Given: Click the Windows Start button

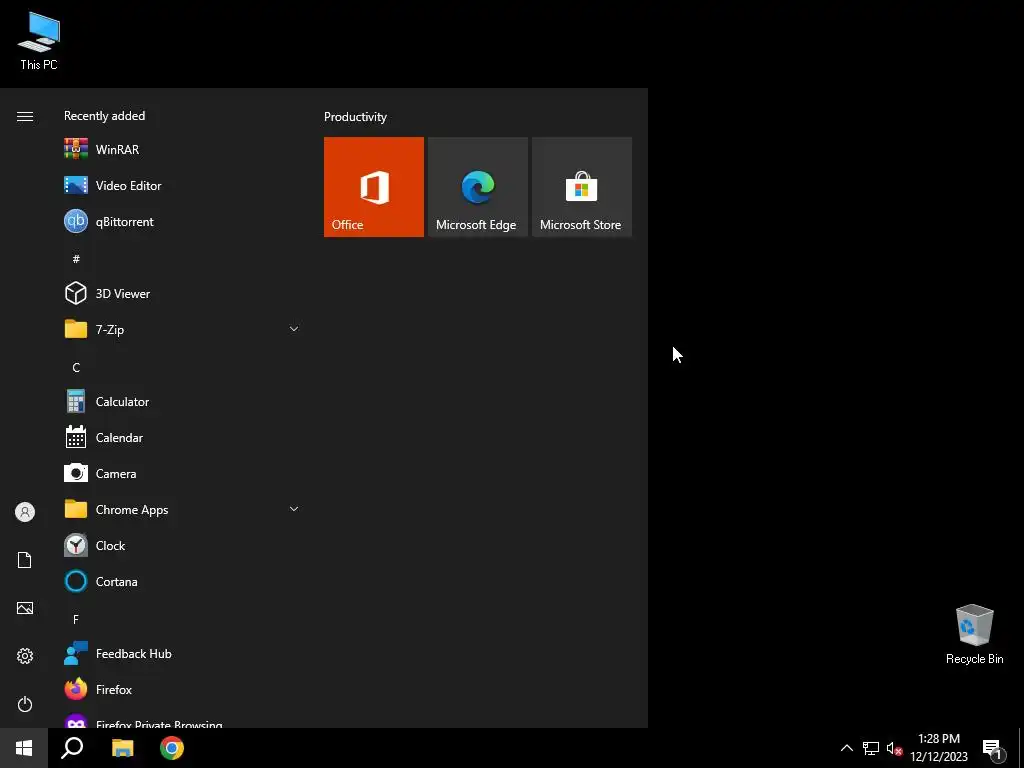Looking at the screenshot, I should click(x=24, y=748).
